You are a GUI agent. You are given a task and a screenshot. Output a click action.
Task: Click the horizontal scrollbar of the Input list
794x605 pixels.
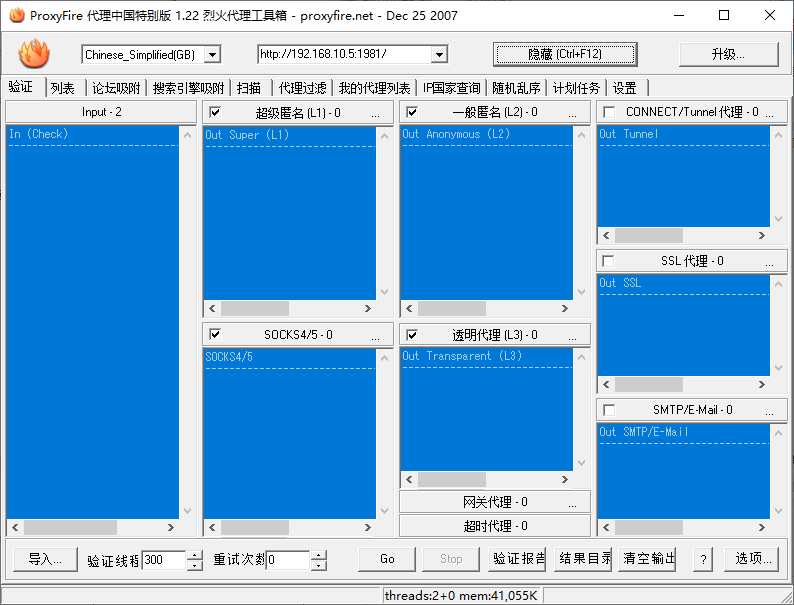pos(93,528)
